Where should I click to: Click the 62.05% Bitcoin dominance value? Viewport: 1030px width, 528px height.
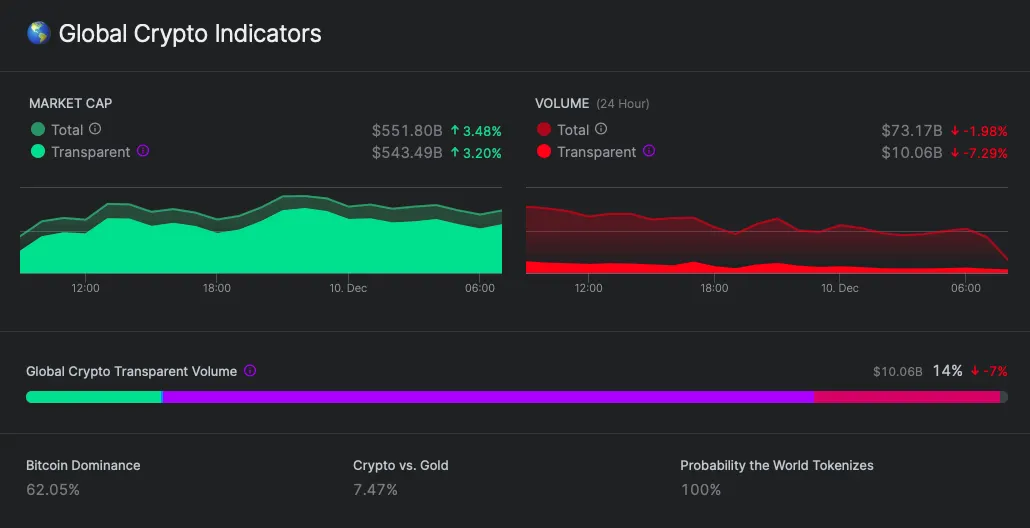pos(53,490)
